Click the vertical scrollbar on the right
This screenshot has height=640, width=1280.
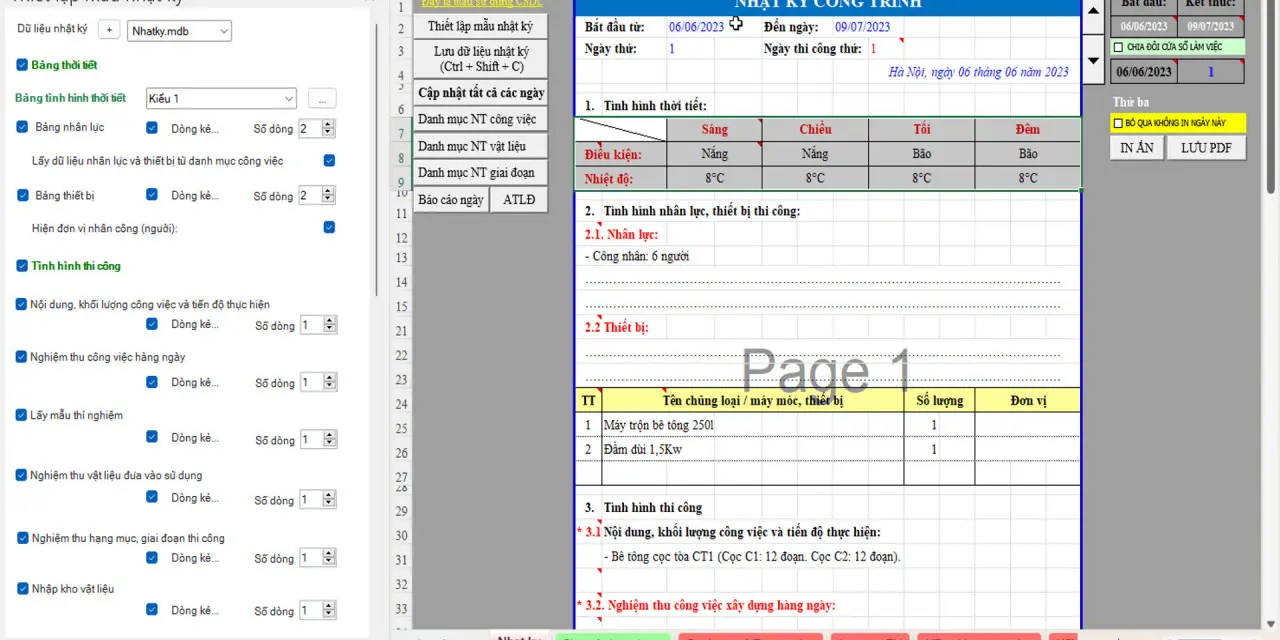pyautogui.click(x=1271, y=100)
